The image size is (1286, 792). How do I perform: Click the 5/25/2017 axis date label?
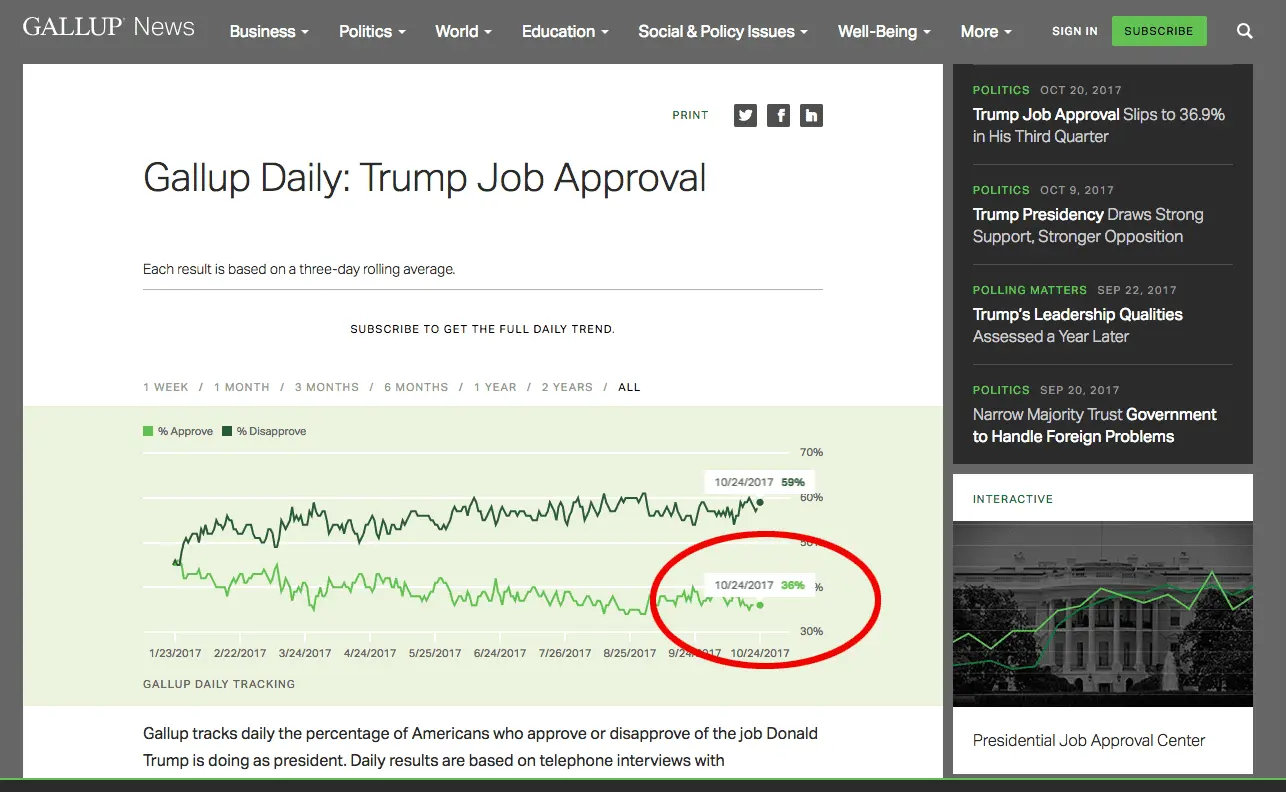pos(435,653)
